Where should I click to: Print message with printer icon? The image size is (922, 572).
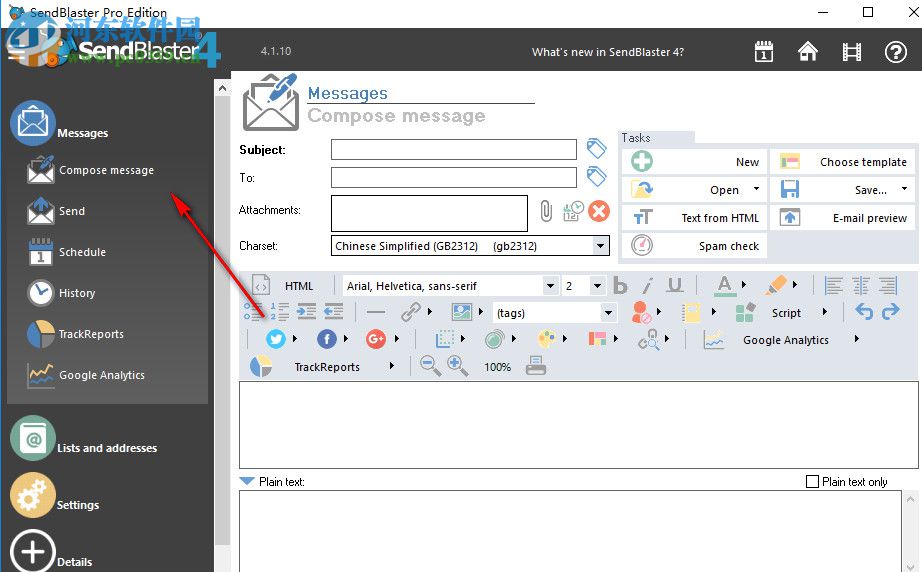pos(536,366)
